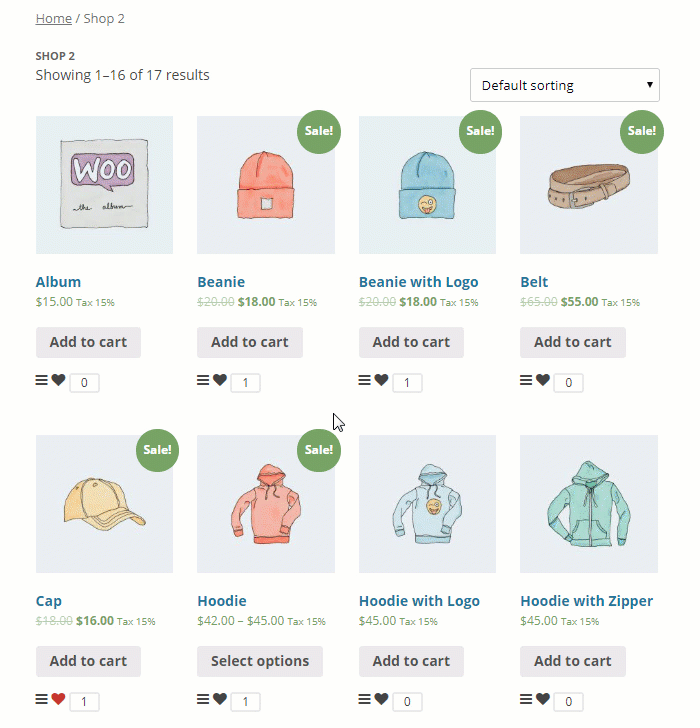Click Select options for Hoodie

[260, 661]
